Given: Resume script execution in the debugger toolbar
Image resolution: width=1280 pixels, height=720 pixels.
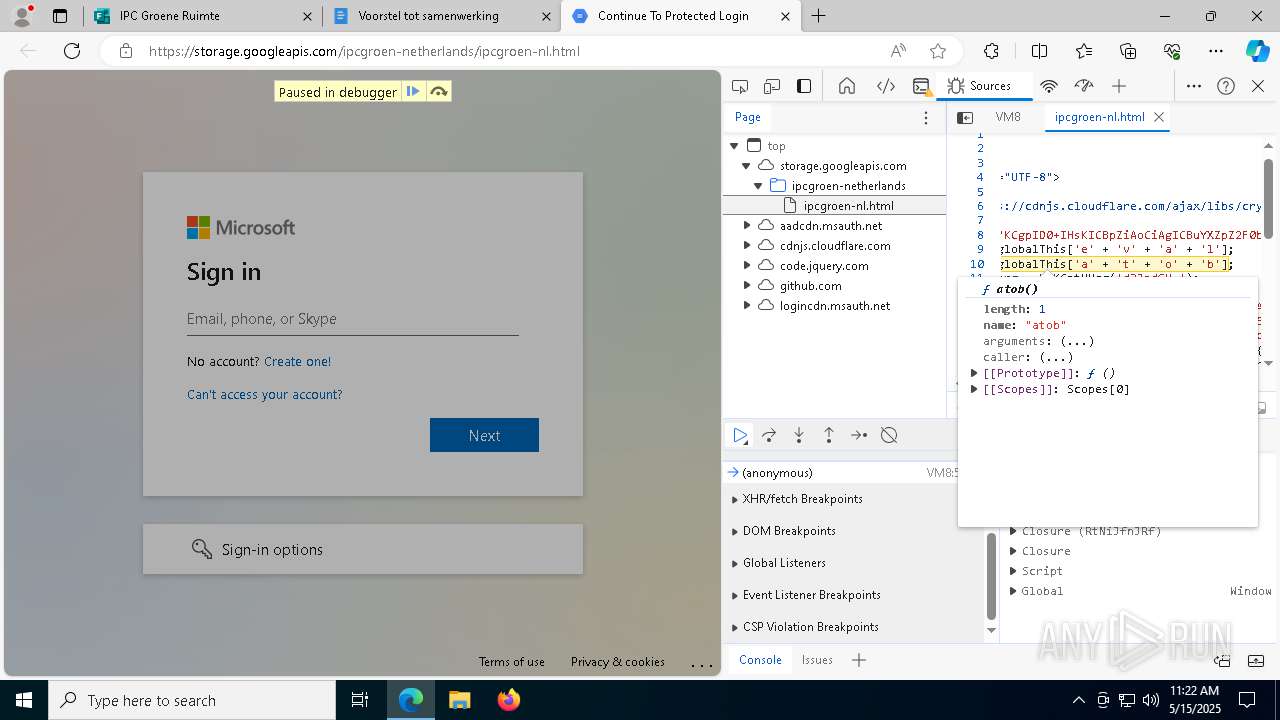Looking at the screenshot, I should pyautogui.click(x=740, y=435).
